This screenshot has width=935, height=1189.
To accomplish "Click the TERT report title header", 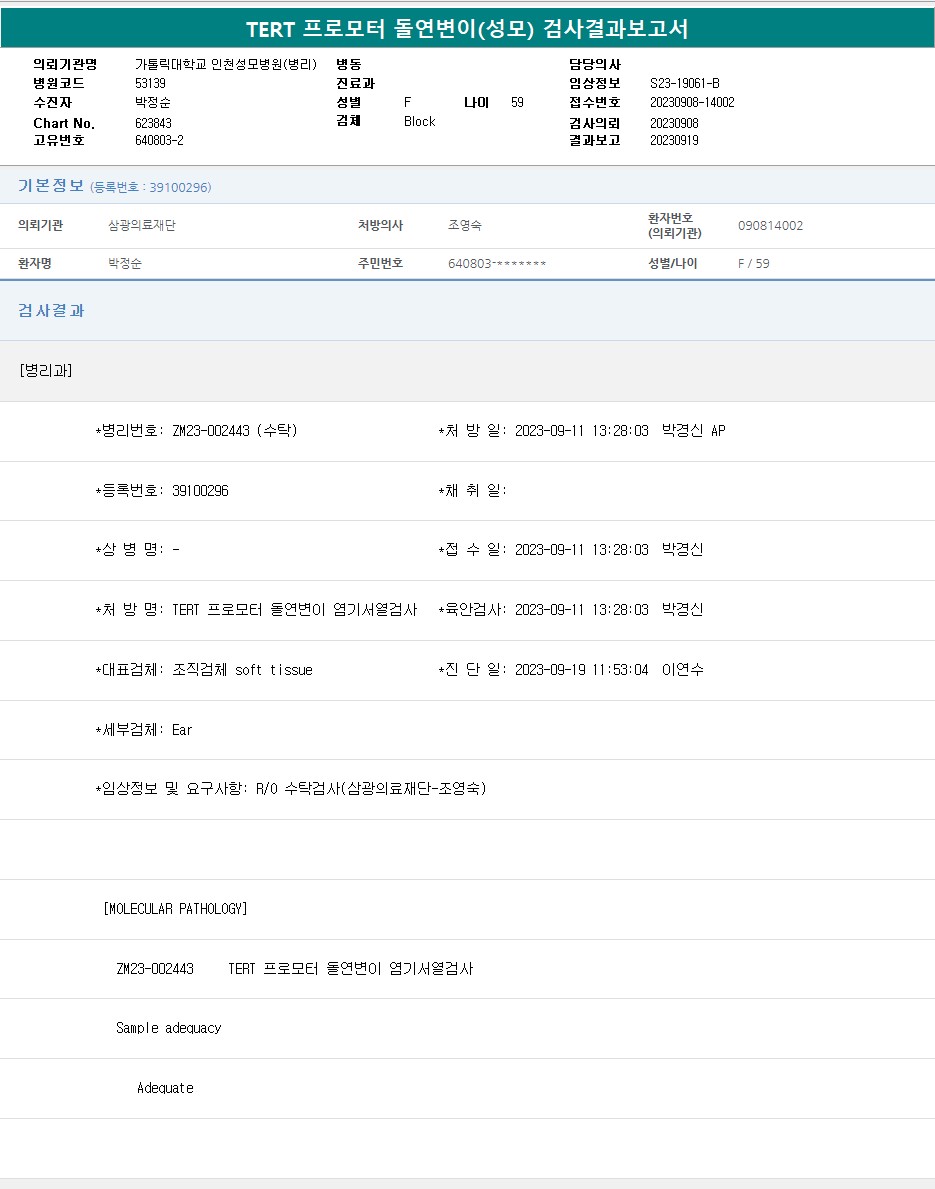I will point(467,29).
